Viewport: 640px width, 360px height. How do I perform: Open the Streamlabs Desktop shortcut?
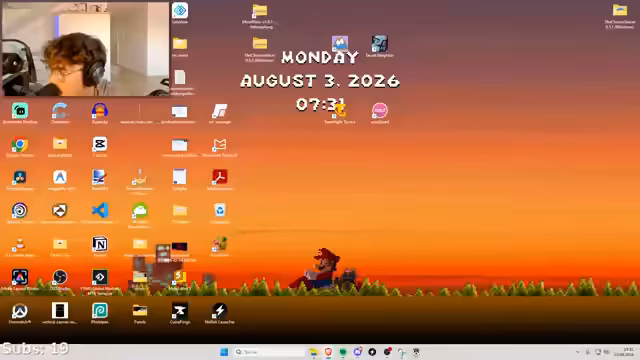[20, 111]
